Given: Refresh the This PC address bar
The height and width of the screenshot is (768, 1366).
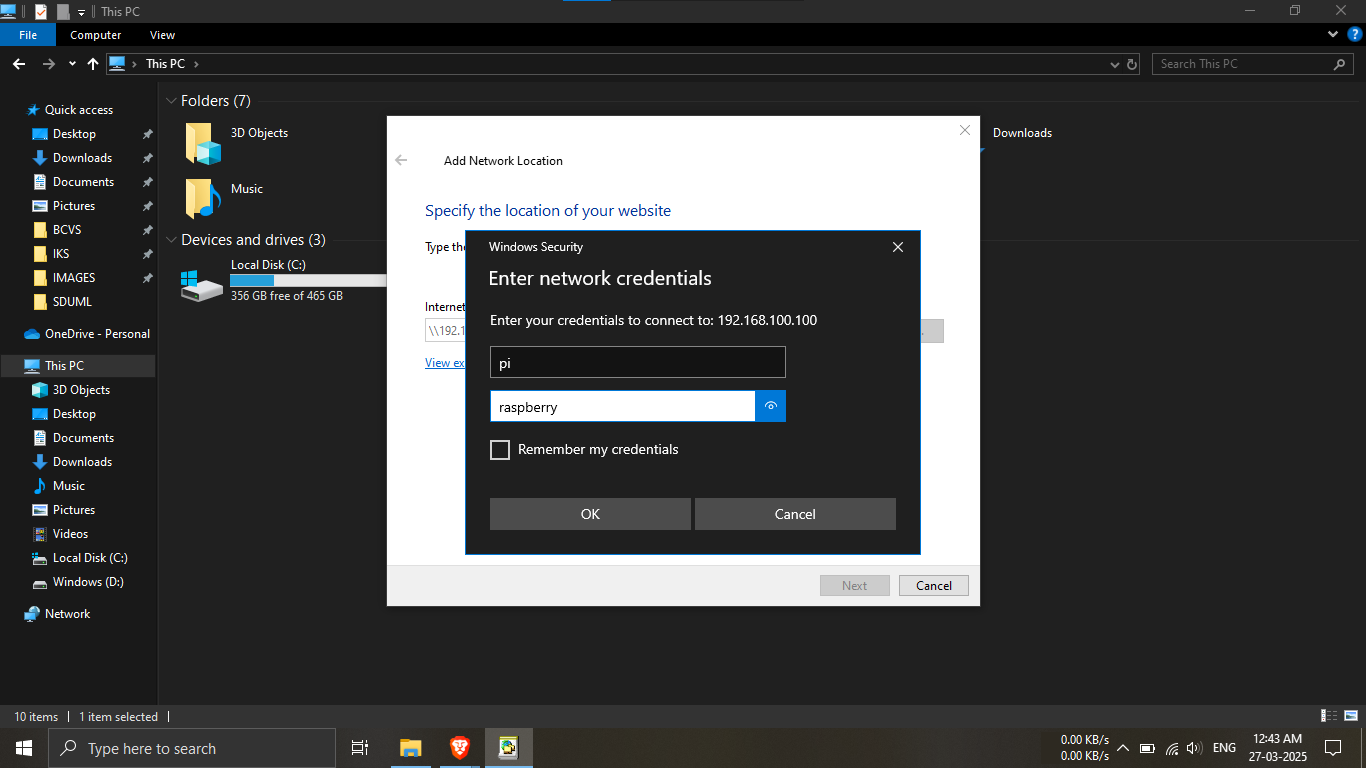Looking at the screenshot, I should pyautogui.click(x=1132, y=64).
